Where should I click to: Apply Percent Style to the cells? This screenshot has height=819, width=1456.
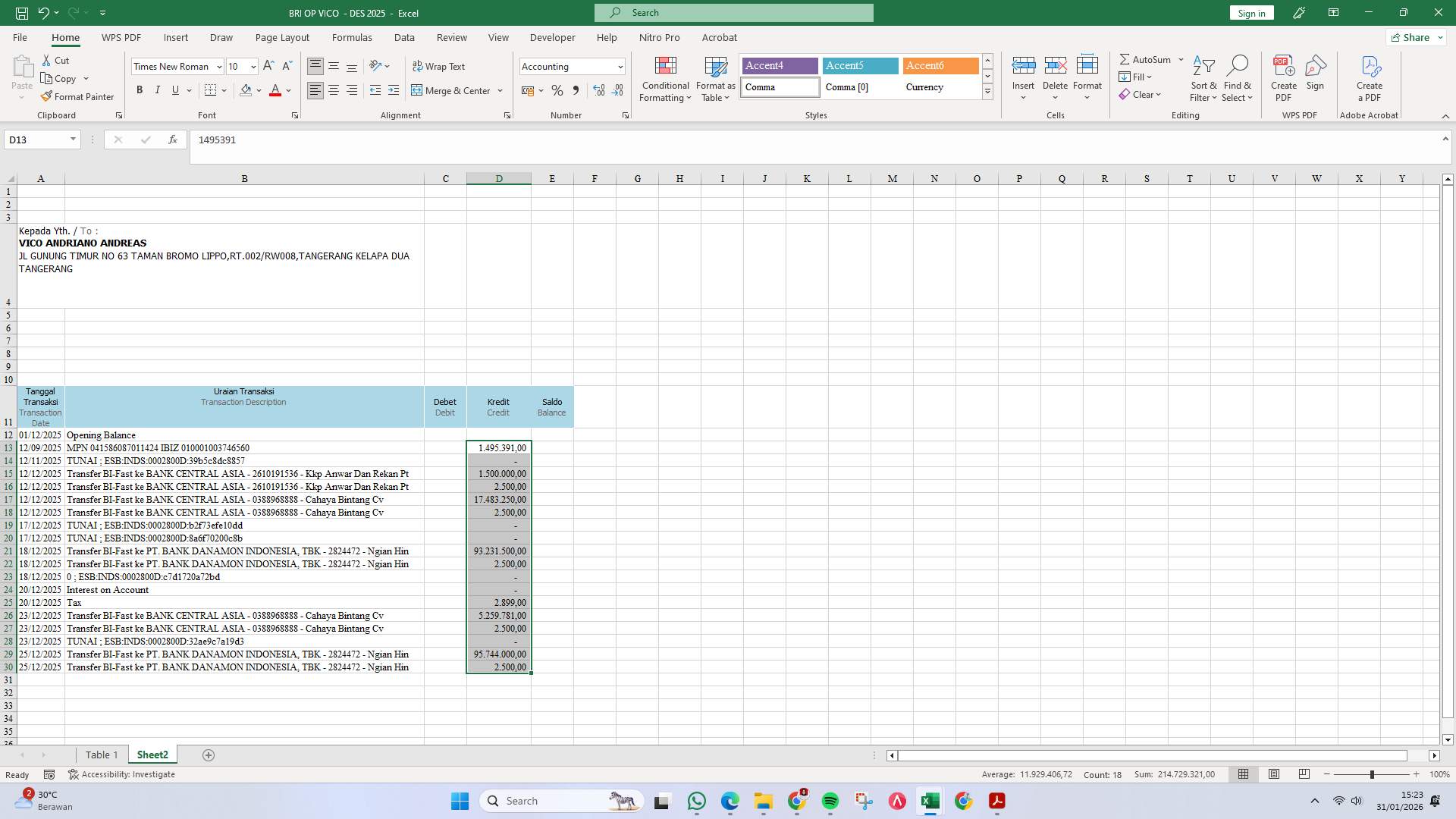tap(558, 90)
